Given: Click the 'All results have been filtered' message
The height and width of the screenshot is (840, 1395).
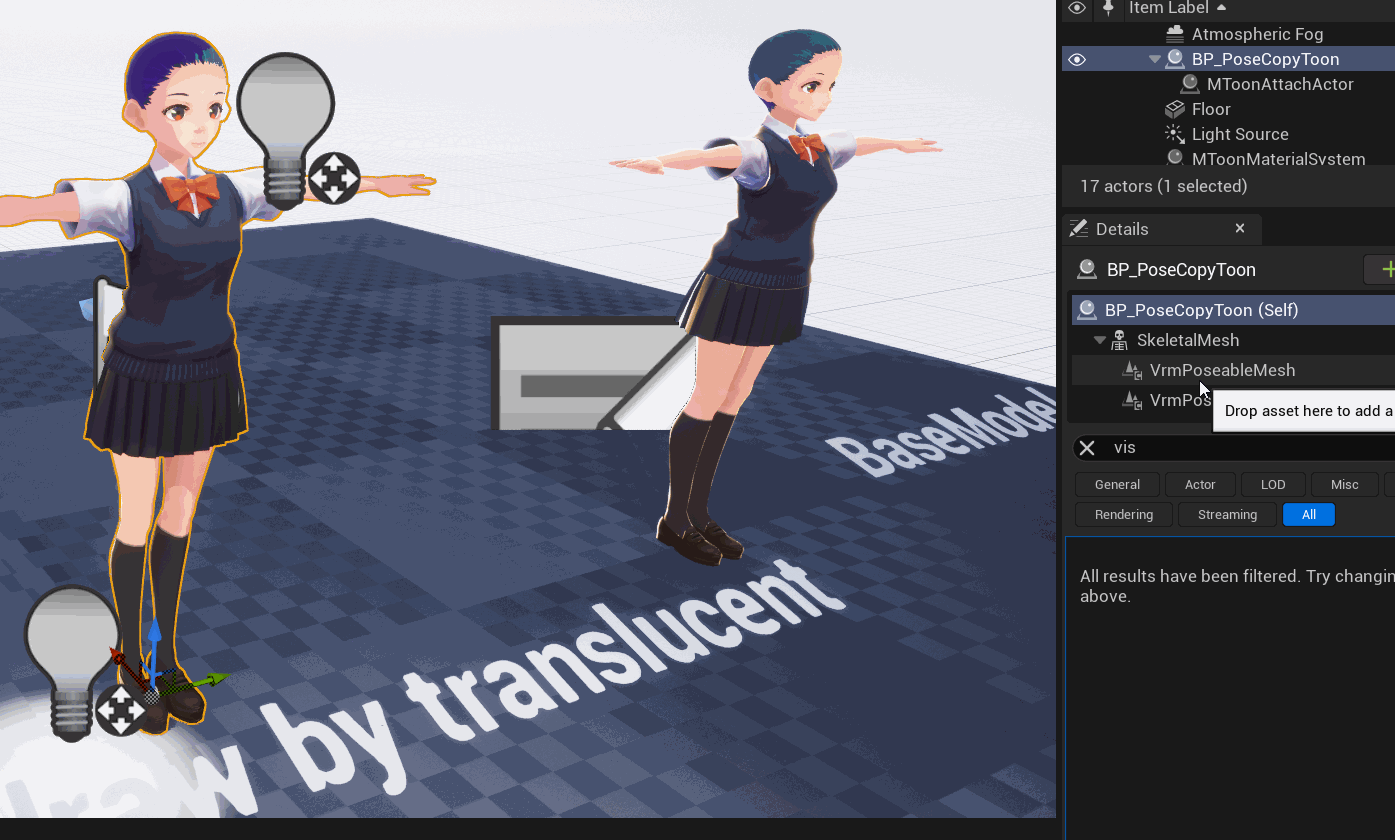Looking at the screenshot, I should tap(1237, 586).
